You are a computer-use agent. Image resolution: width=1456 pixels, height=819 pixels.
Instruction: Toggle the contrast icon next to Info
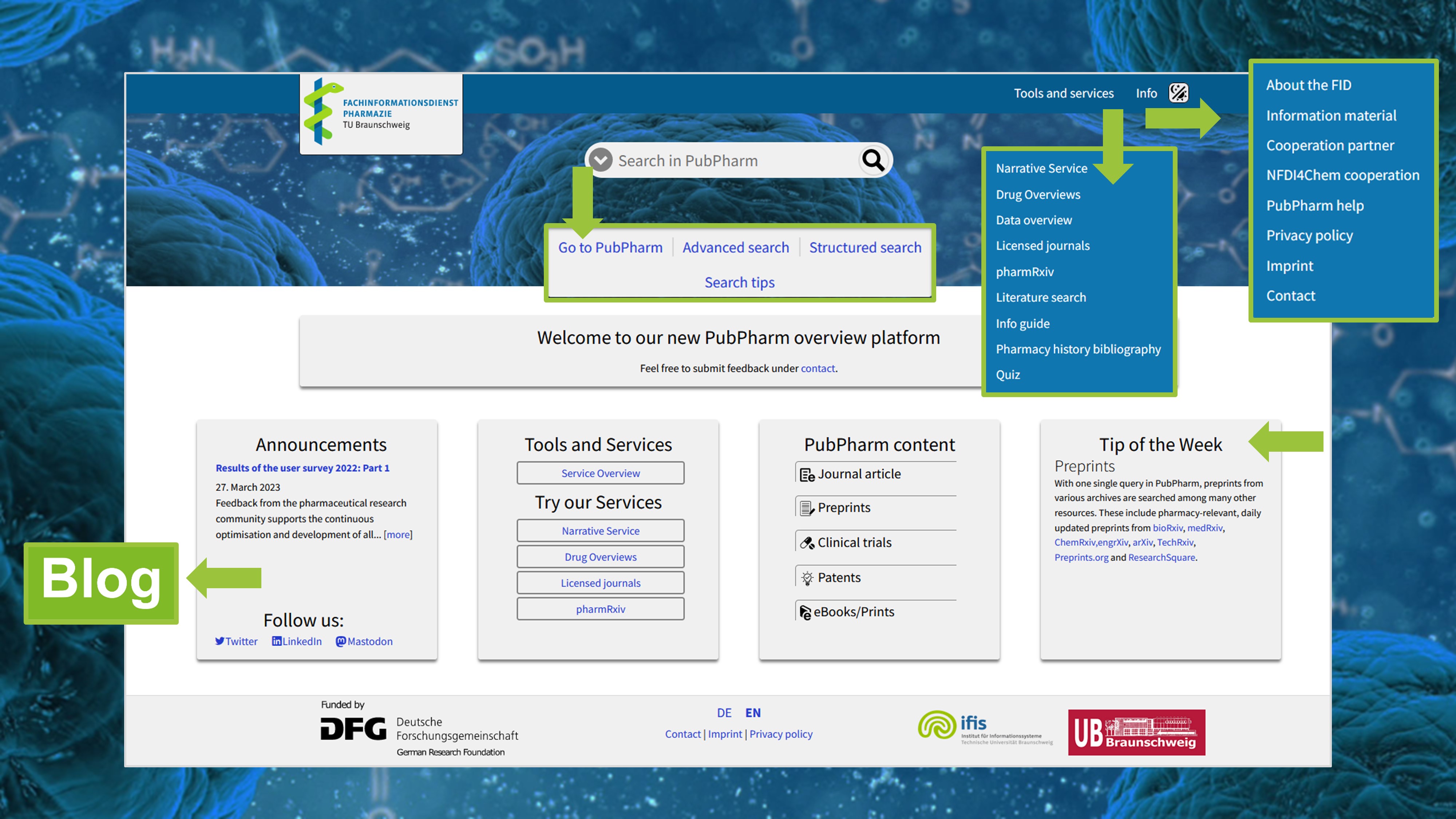1179,93
